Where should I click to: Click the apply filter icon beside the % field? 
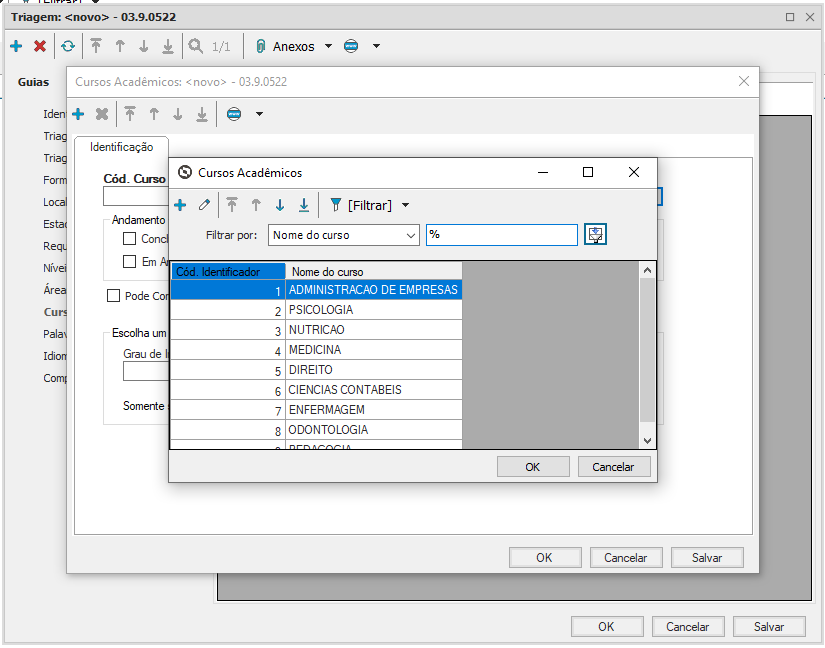point(596,235)
